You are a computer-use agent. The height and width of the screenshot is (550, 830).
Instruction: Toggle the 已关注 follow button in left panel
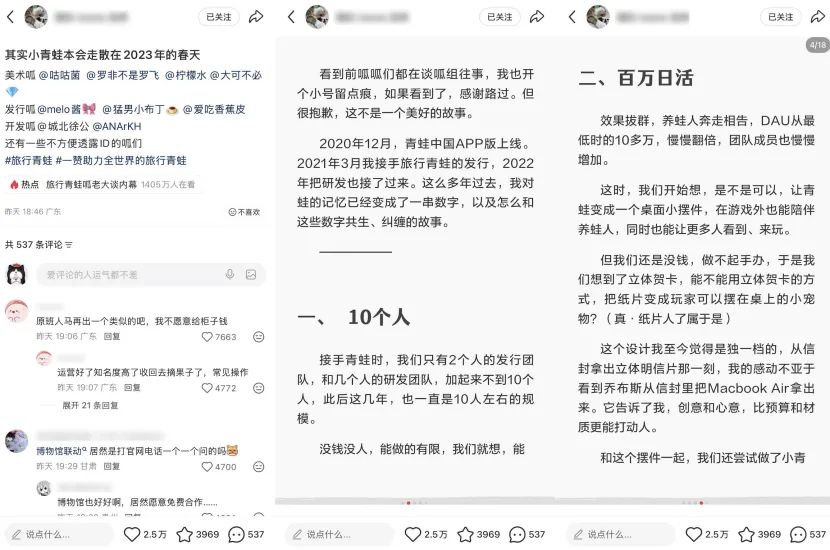219,17
